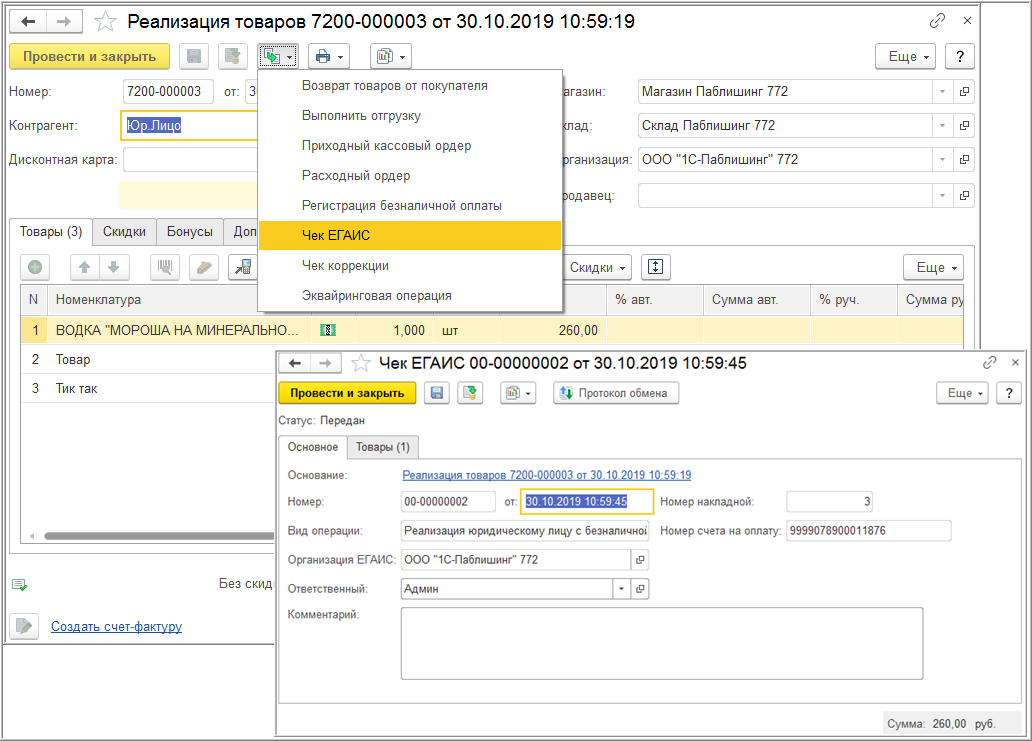The image size is (1032, 741).
Task: Expand Ответственный dropdown arrow
Action: coord(621,589)
